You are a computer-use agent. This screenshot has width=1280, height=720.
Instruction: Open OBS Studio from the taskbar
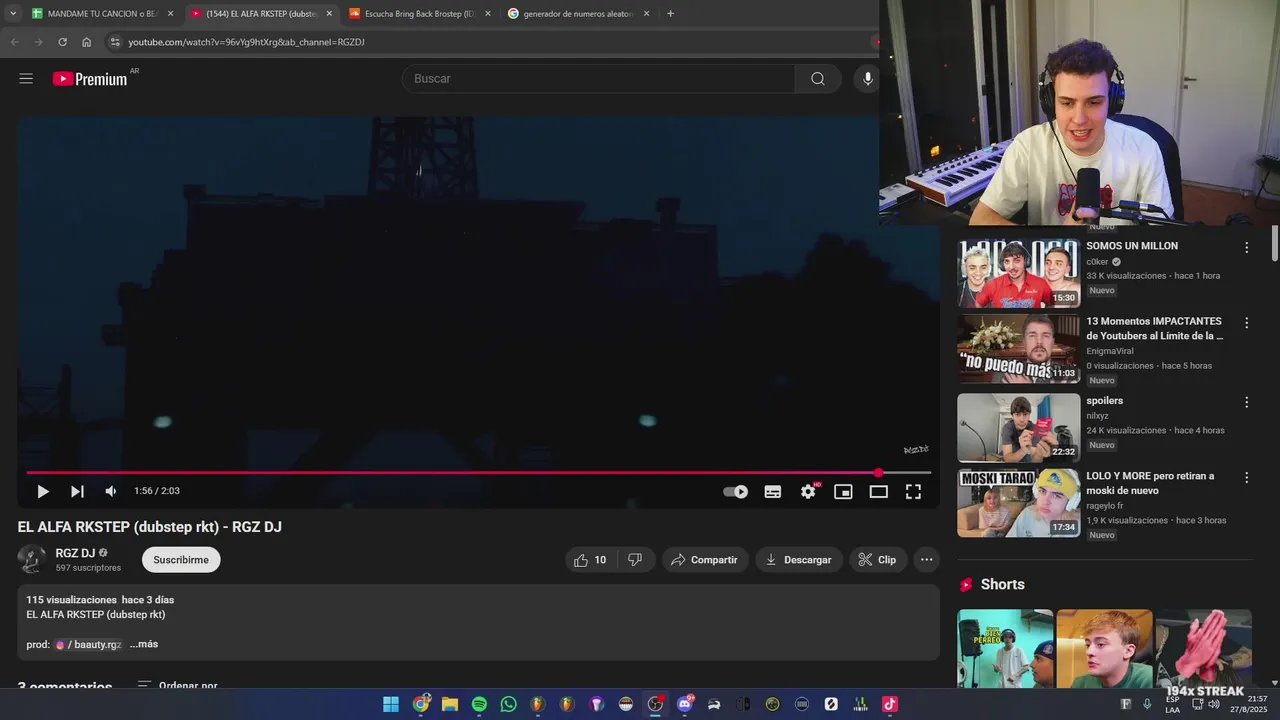coord(655,704)
